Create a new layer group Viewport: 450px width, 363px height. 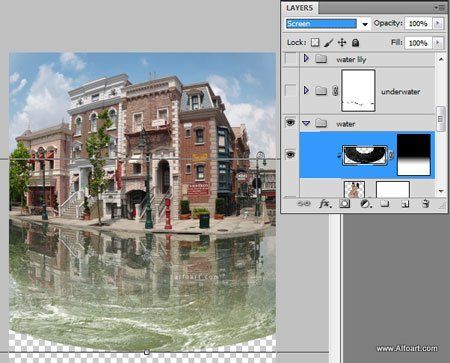tap(385, 203)
